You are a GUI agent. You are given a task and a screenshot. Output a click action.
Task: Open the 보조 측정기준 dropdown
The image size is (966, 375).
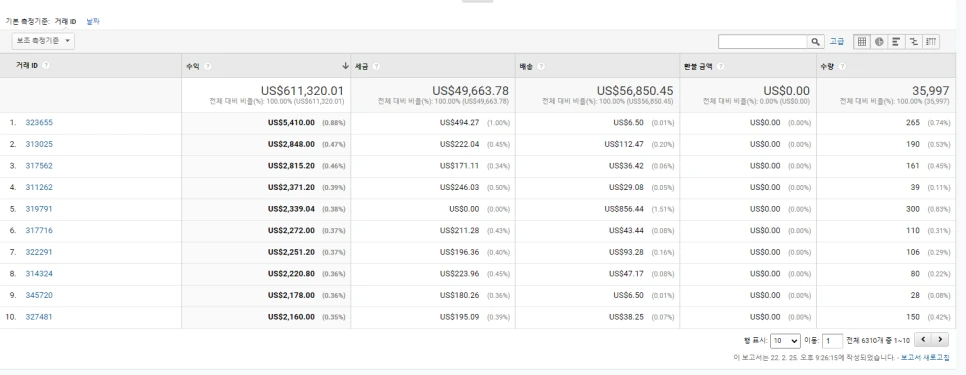[x=43, y=41]
